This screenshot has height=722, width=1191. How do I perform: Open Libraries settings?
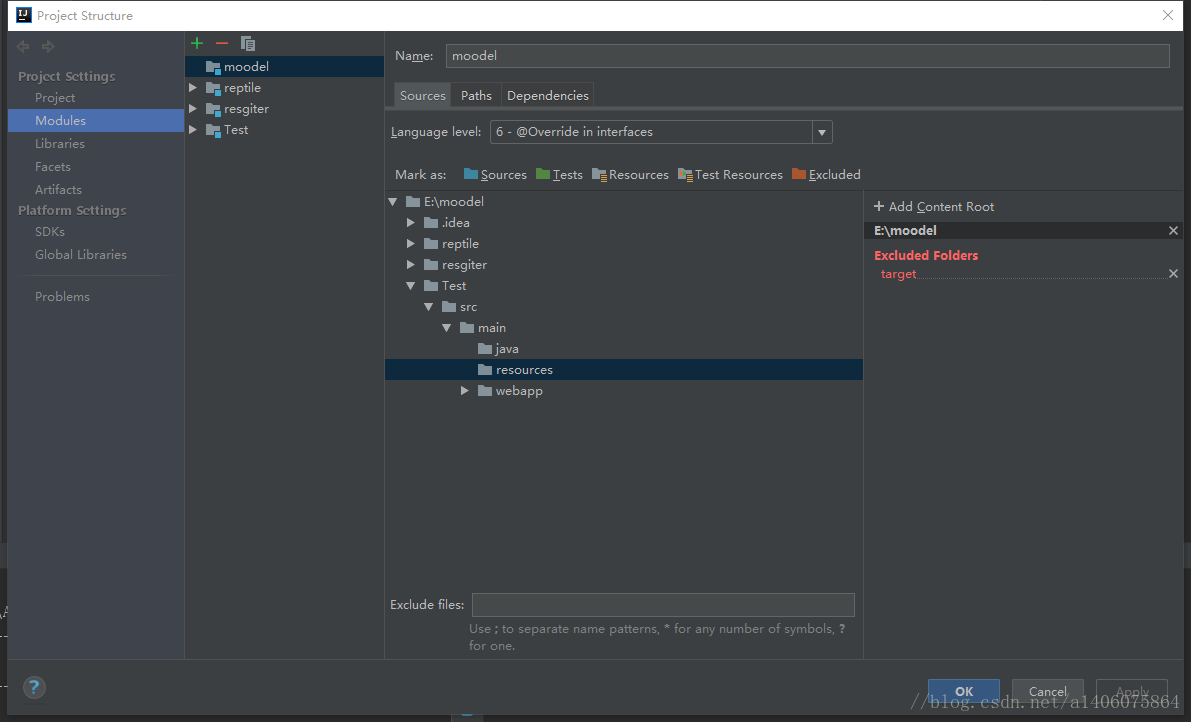59,143
